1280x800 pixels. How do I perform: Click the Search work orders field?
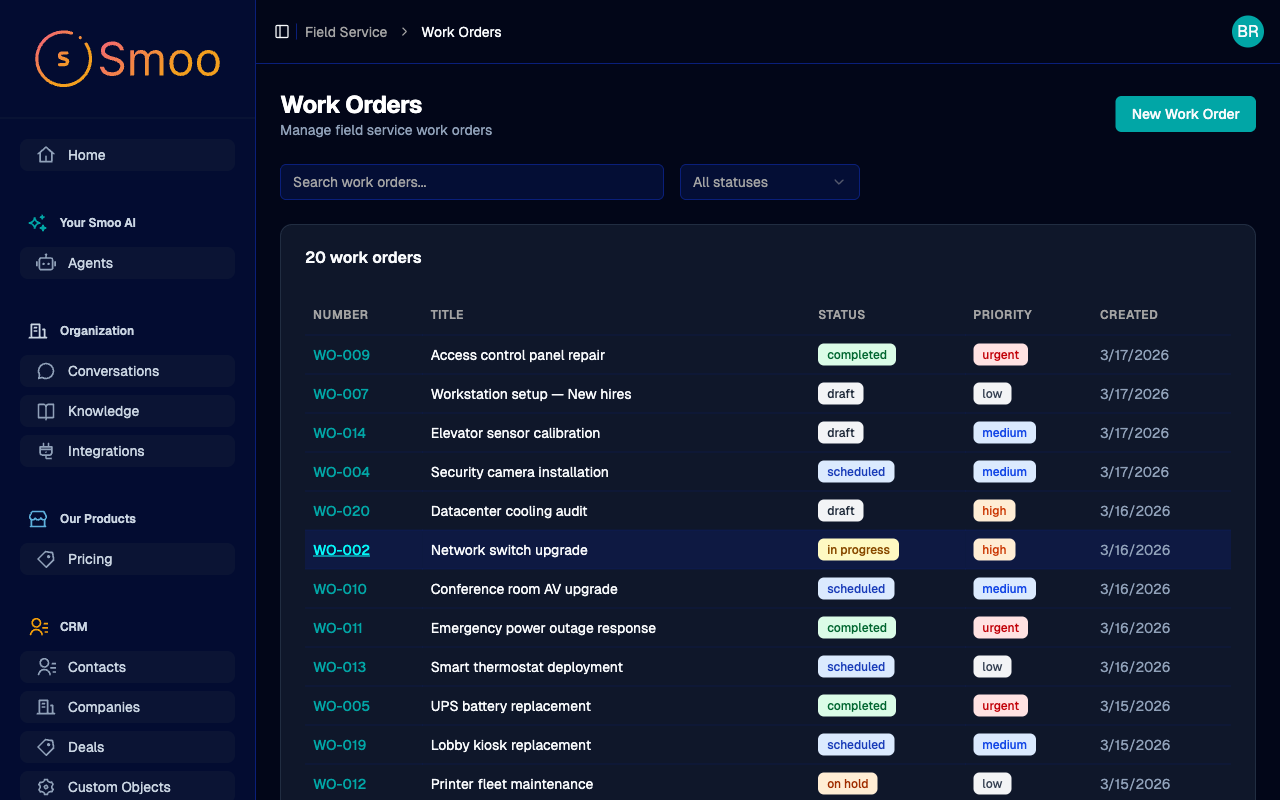tap(471, 182)
